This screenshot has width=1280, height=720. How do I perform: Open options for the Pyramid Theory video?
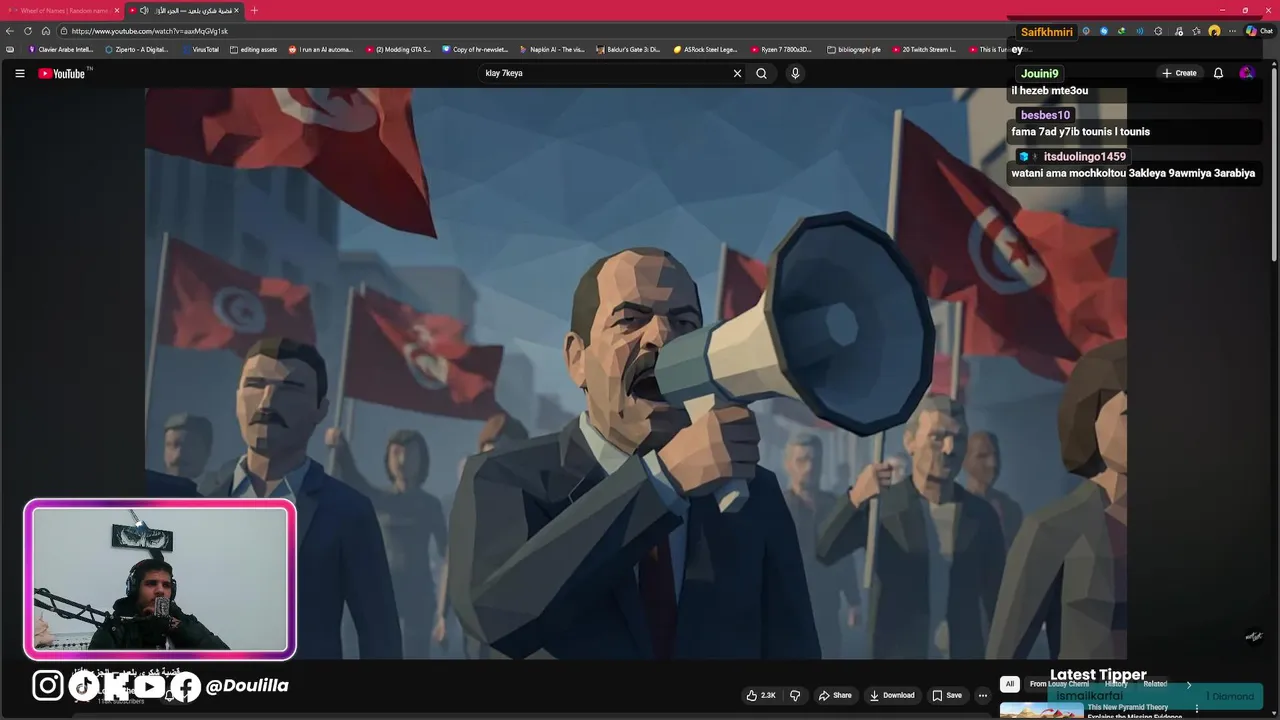point(1196,709)
